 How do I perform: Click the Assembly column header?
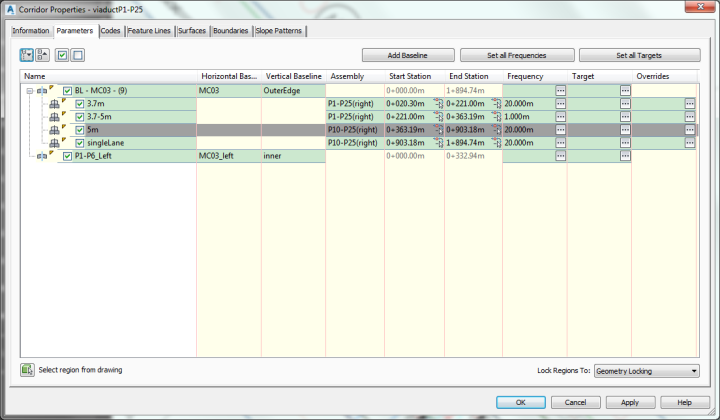pyautogui.click(x=355, y=76)
